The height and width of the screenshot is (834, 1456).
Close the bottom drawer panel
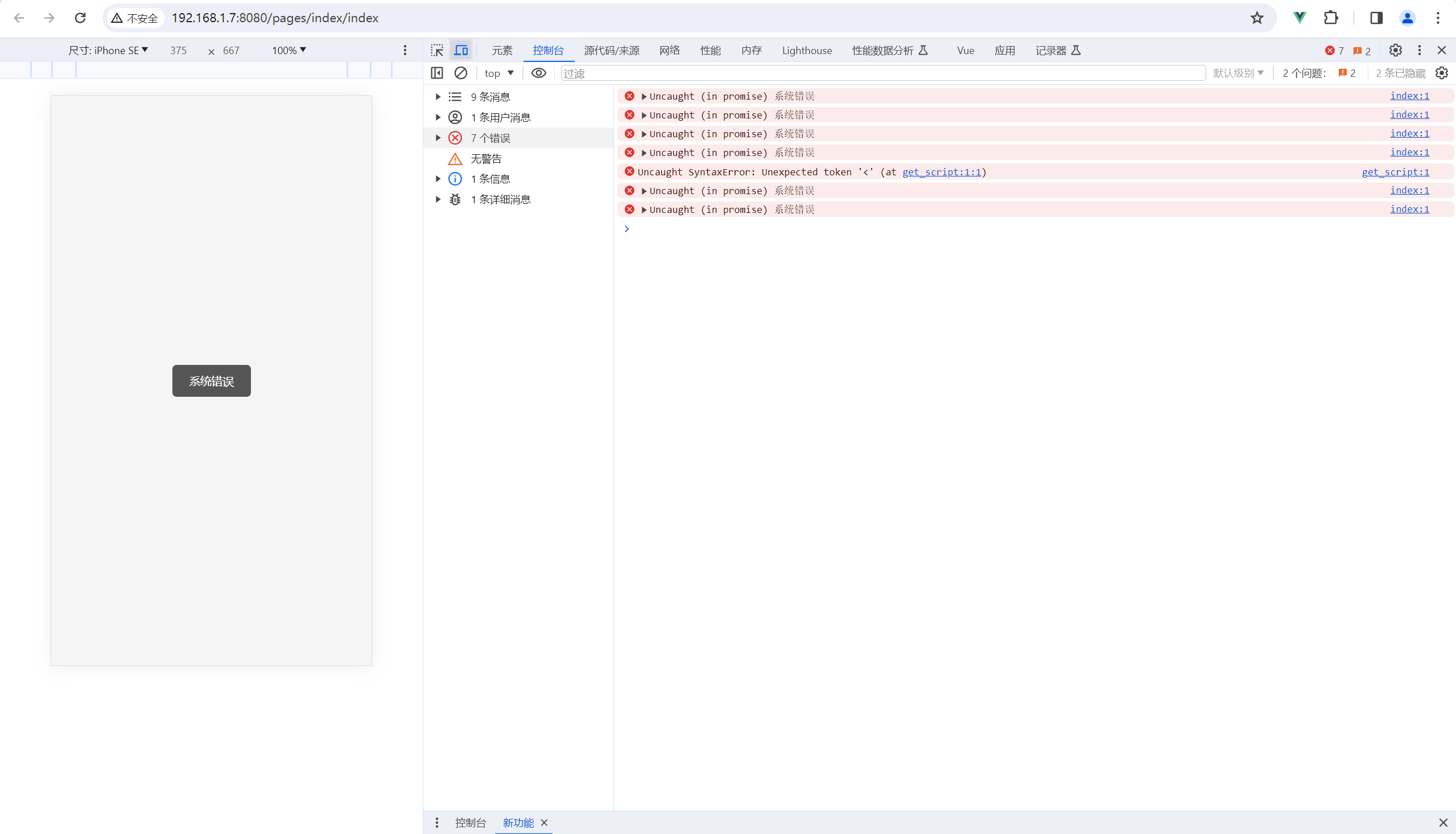[x=1443, y=823]
